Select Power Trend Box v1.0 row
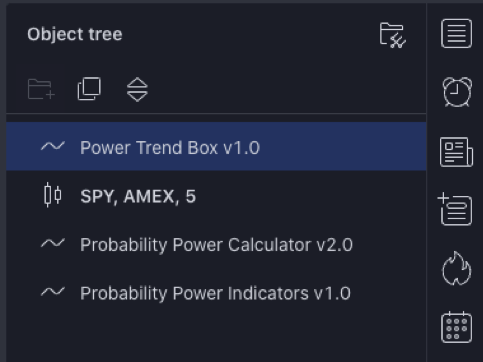This screenshot has width=483, height=362. pos(216,147)
